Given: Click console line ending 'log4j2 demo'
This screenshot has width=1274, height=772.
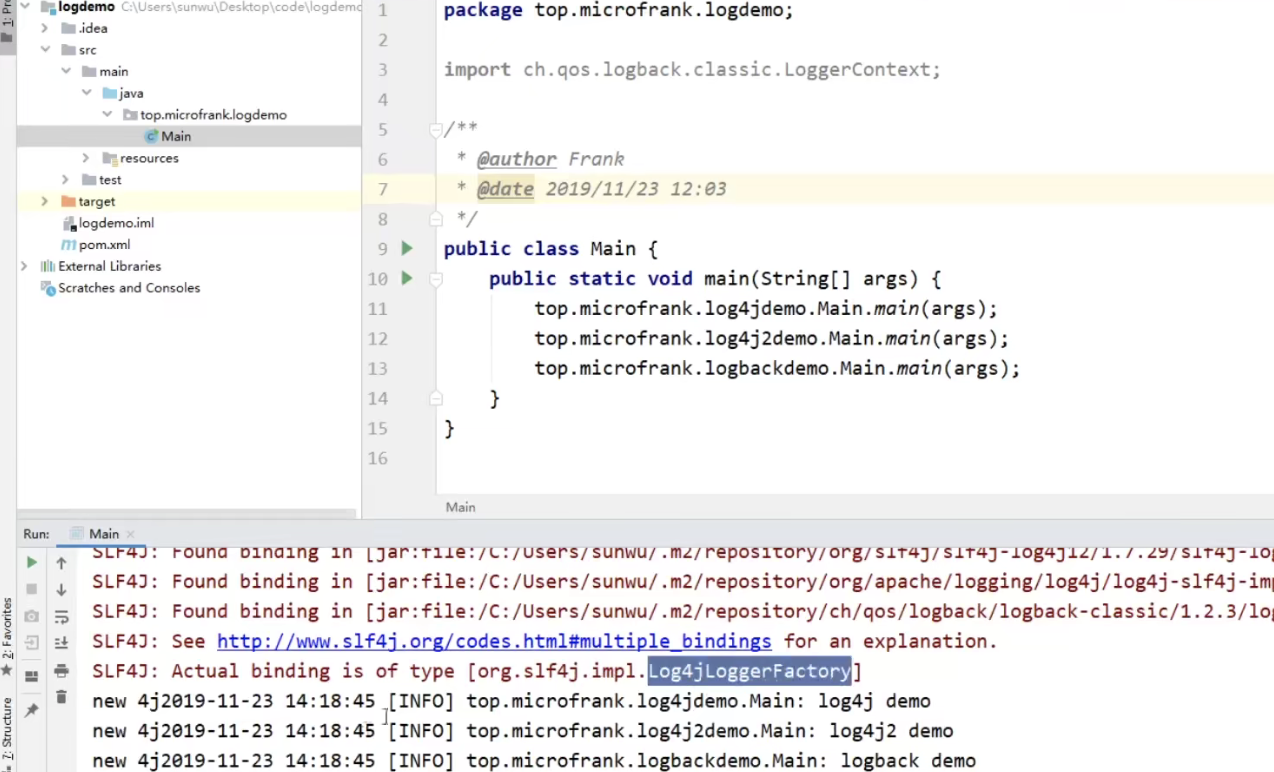Looking at the screenshot, I should 523,731.
